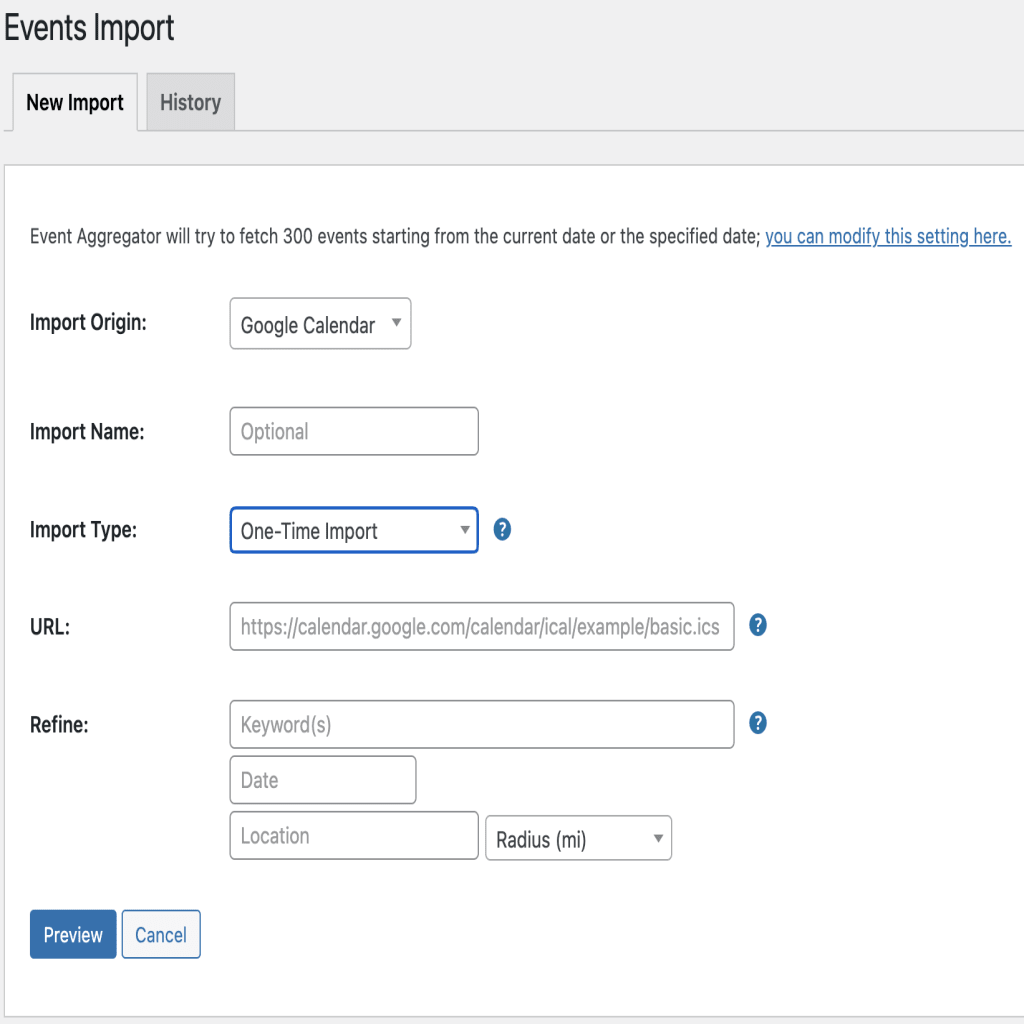Select the 'Import Name:' label
The height and width of the screenshot is (1024, 1024).
[x=87, y=432]
